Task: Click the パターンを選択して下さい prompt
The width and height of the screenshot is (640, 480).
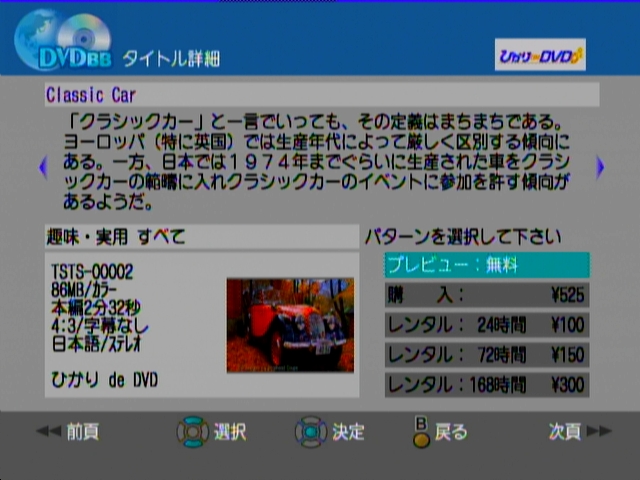Action: (x=463, y=237)
